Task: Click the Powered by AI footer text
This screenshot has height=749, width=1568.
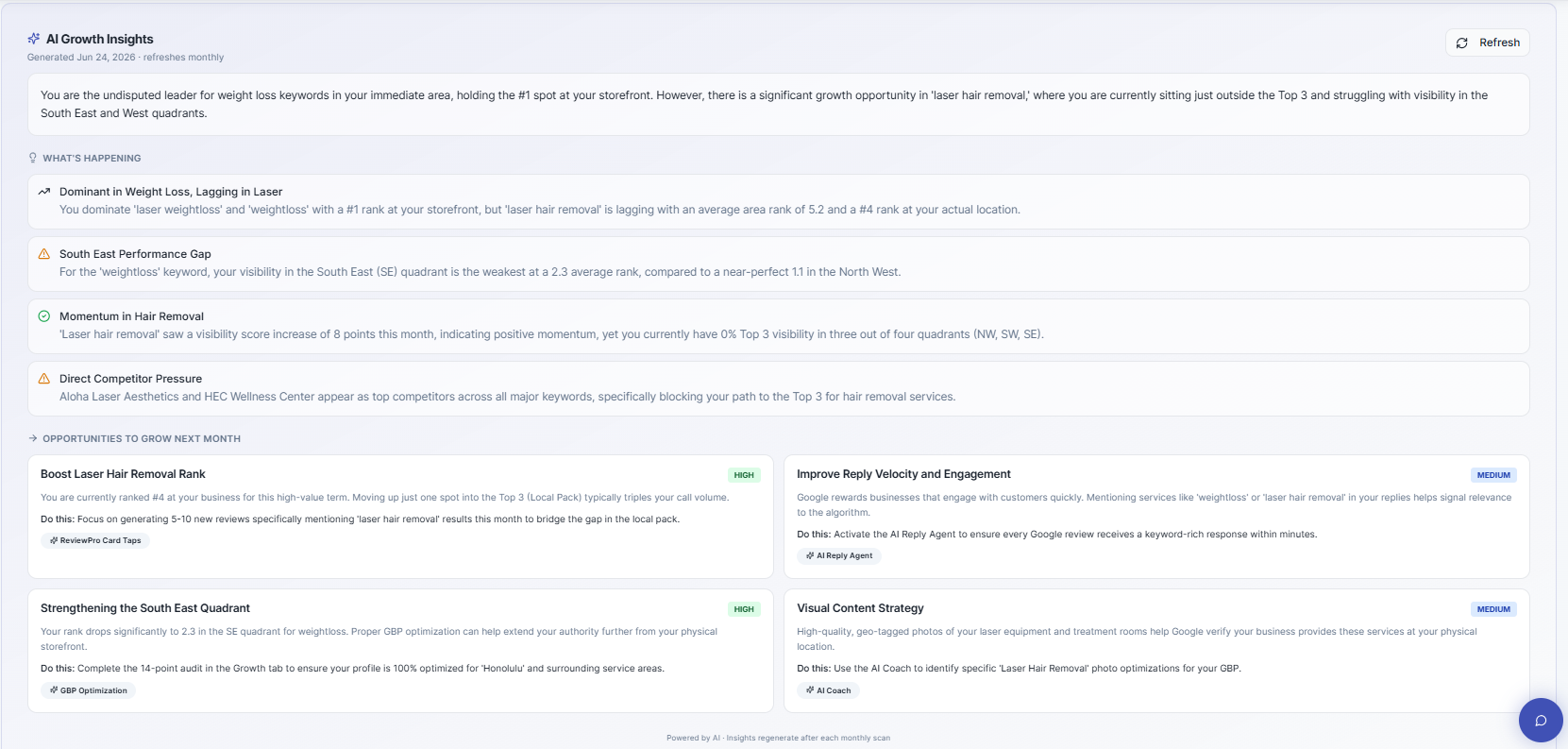Action: pos(778,738)
